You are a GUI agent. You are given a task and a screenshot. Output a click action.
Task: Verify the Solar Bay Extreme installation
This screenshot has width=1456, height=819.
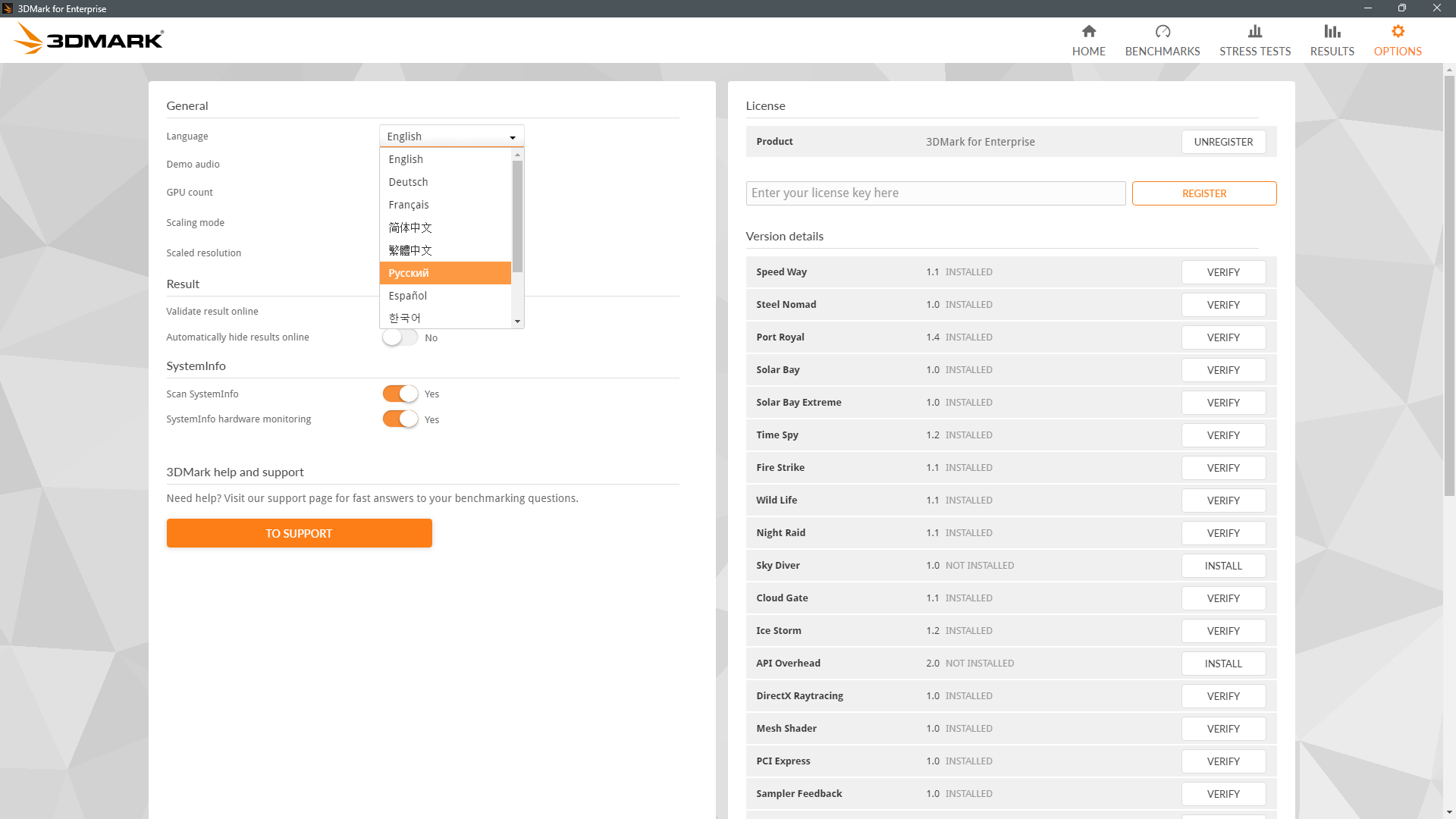[1223, 403]
